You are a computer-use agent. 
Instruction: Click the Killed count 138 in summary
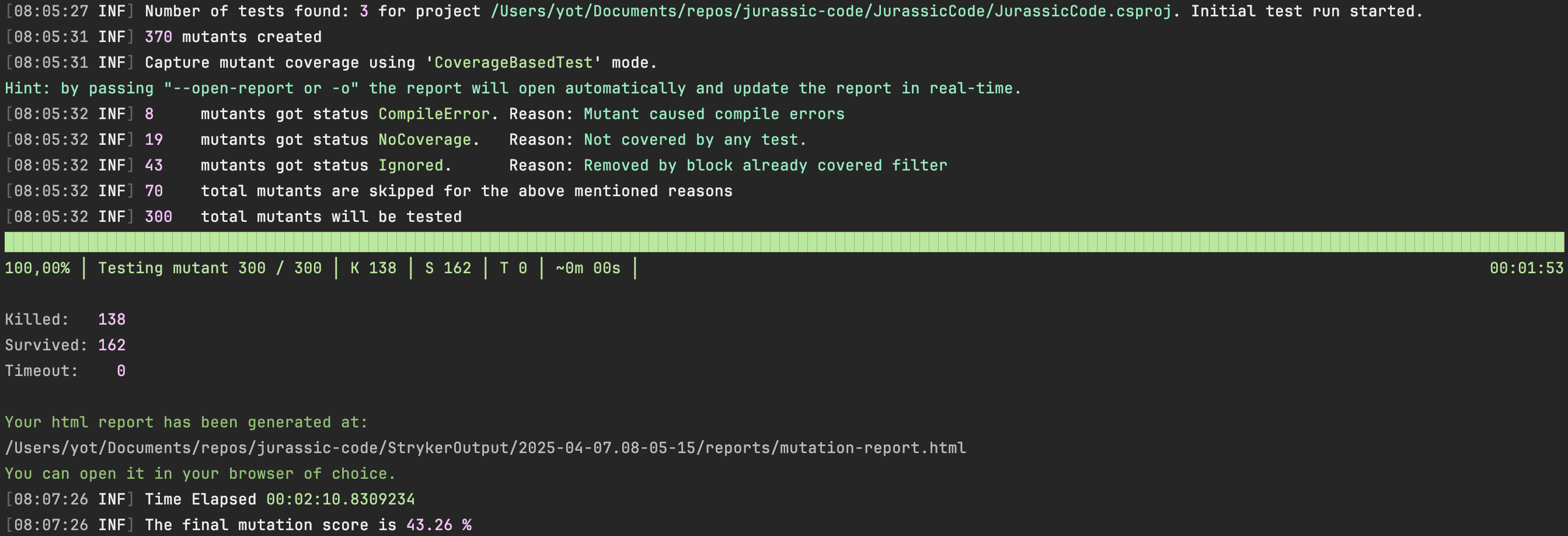click(111, 319)
